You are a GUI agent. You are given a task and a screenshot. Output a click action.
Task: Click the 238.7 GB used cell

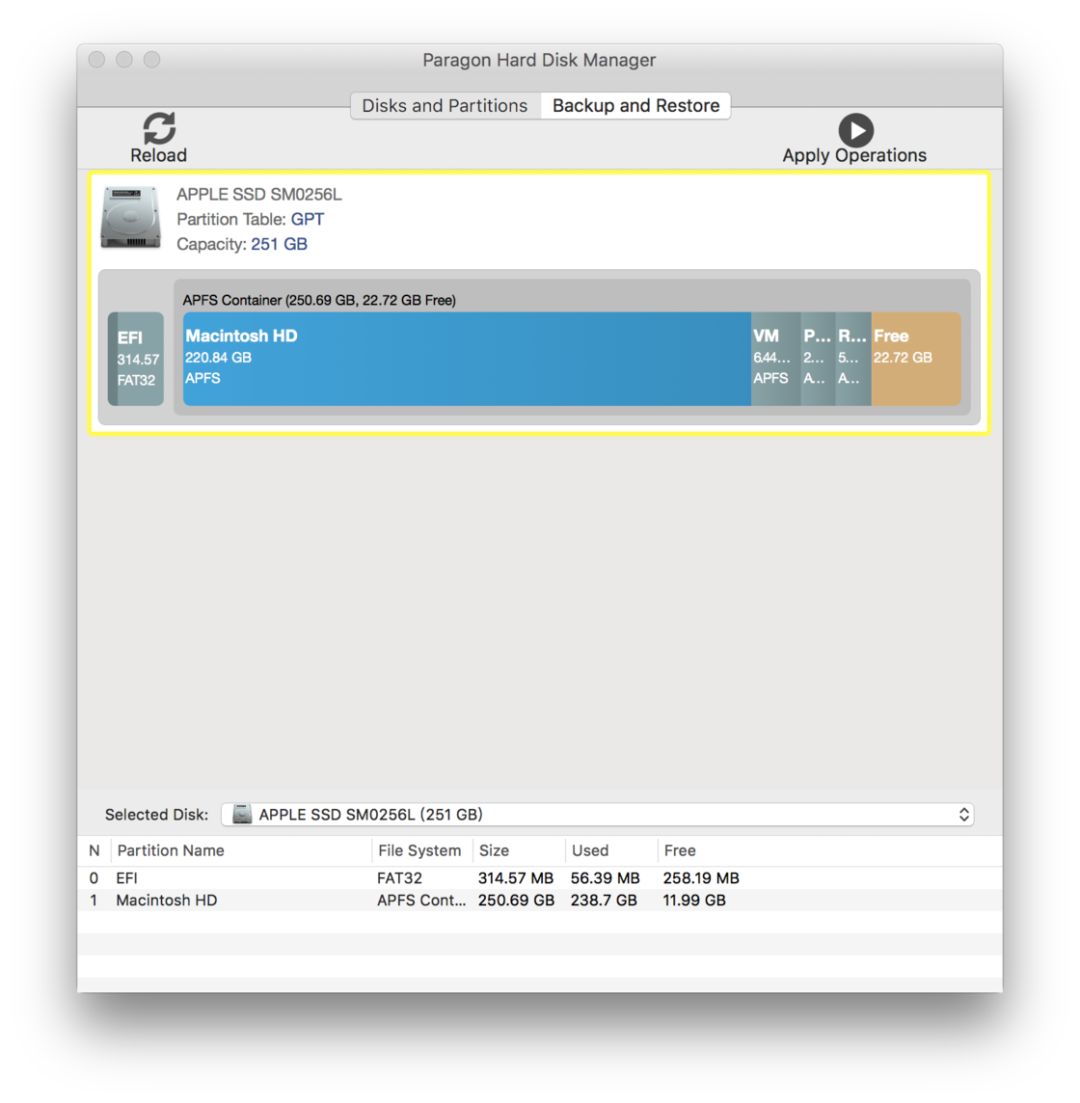tap(604, 900)
